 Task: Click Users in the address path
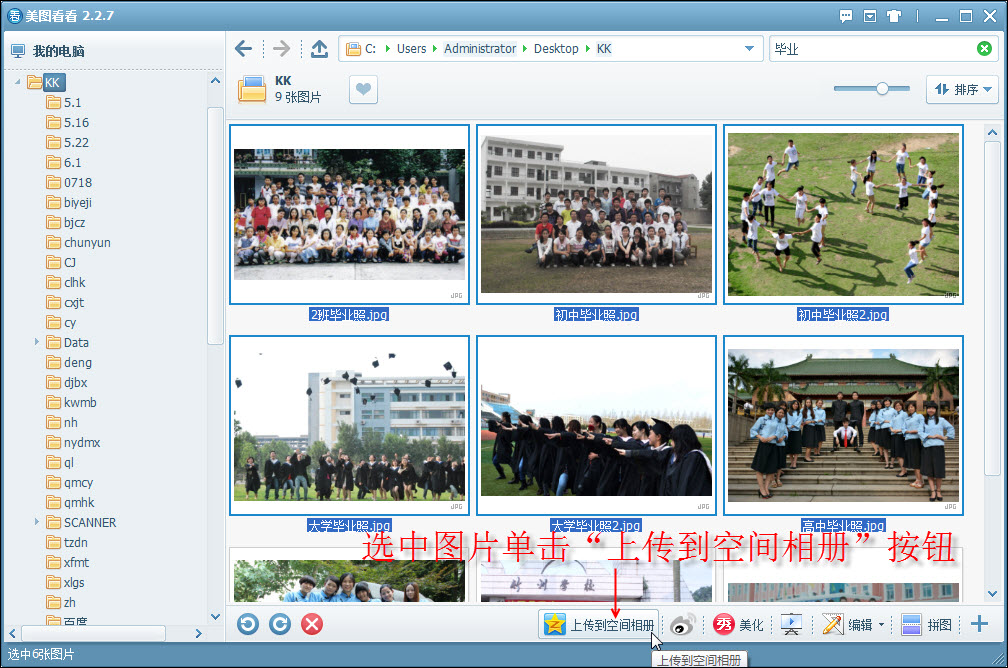[x=411, y=48]
